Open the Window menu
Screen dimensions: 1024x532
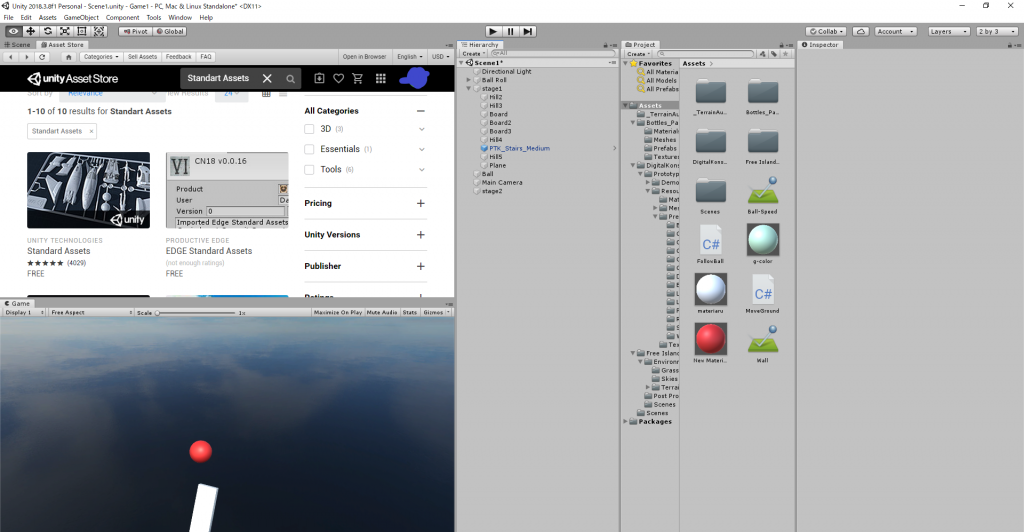coord(180,18)
